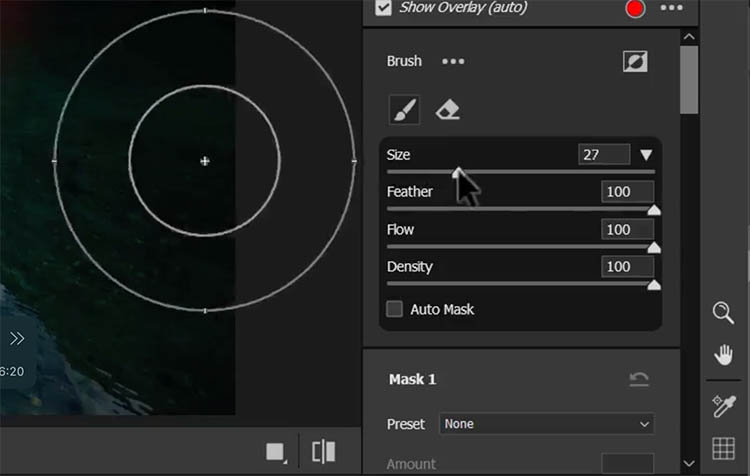
Task: Collapse brush settings with triangle arrow
Action: [646, 155]
